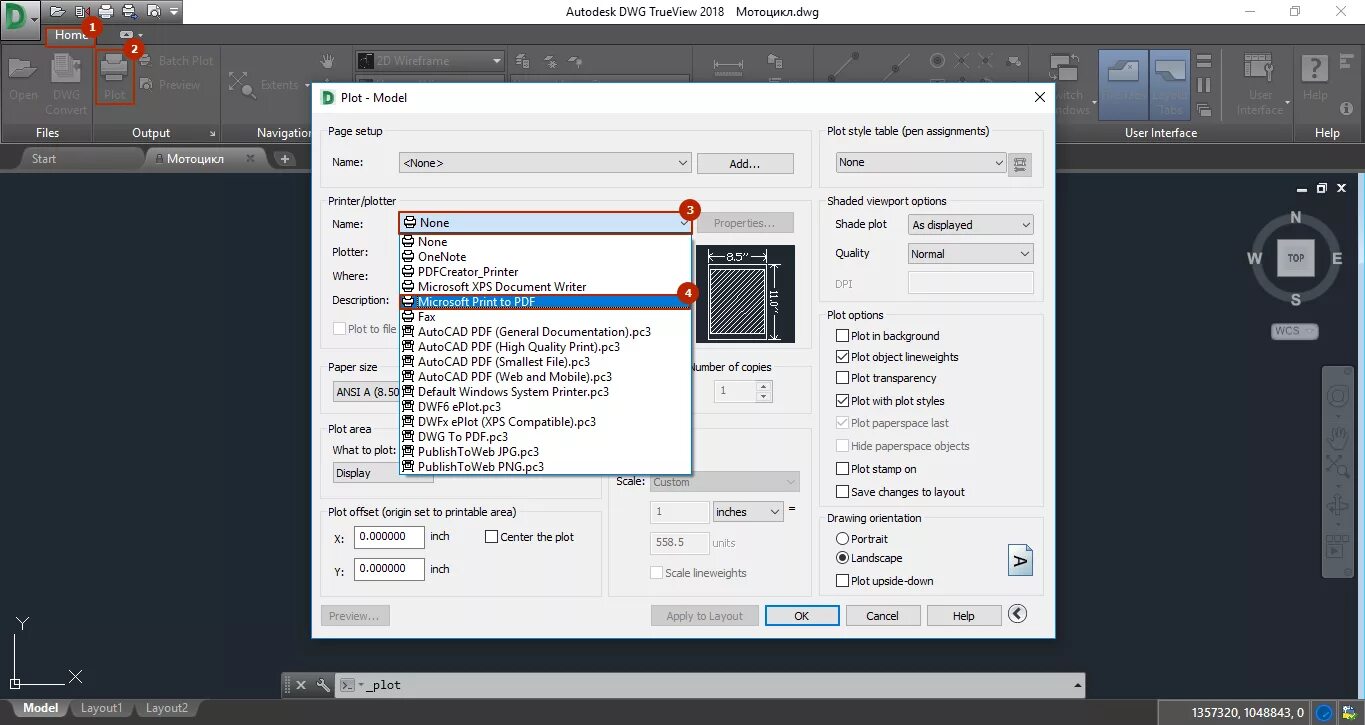
Task: Click the customization wrench by command line
Action: click(323, 685)
